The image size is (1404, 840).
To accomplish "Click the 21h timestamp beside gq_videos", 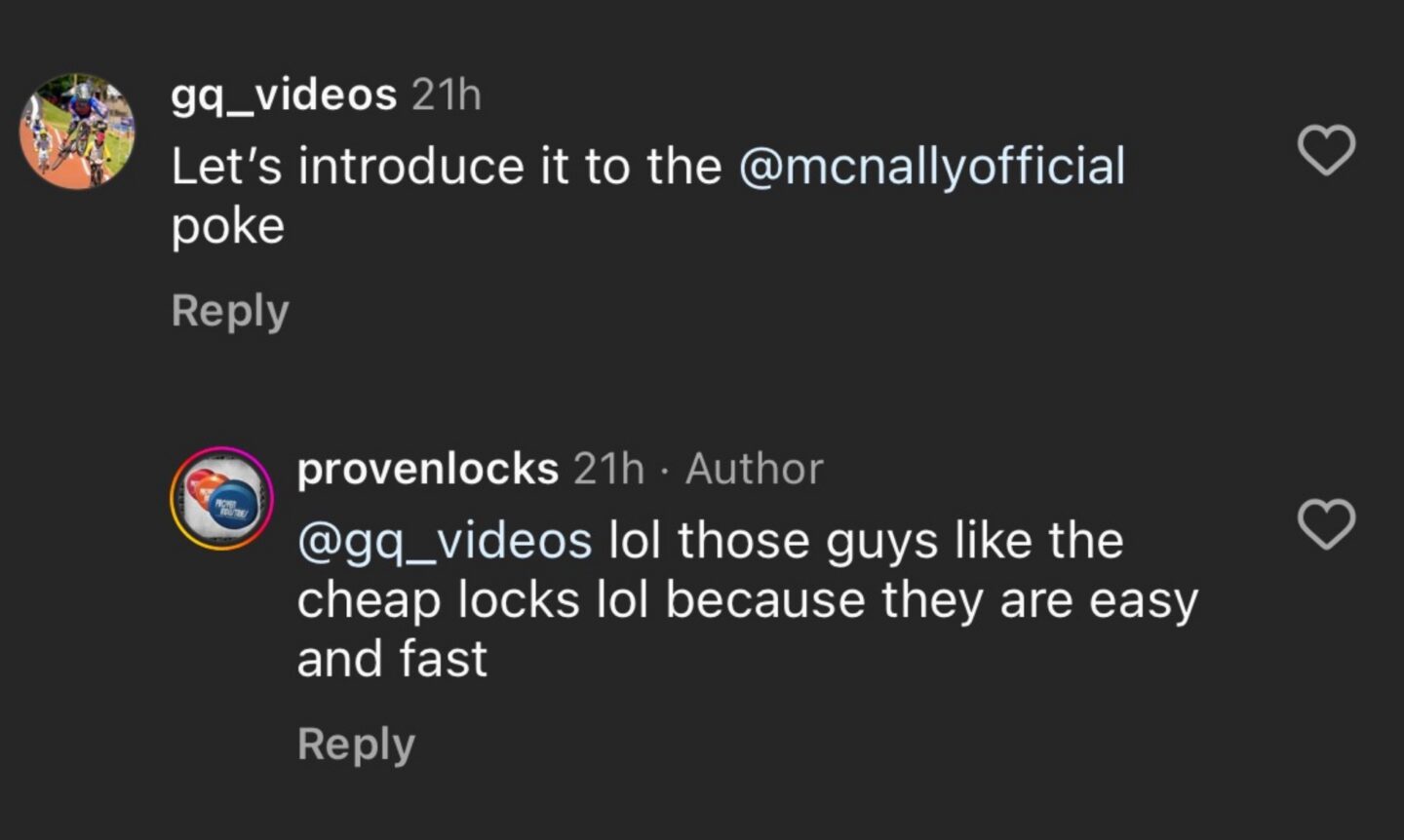I will pos(447,95).
